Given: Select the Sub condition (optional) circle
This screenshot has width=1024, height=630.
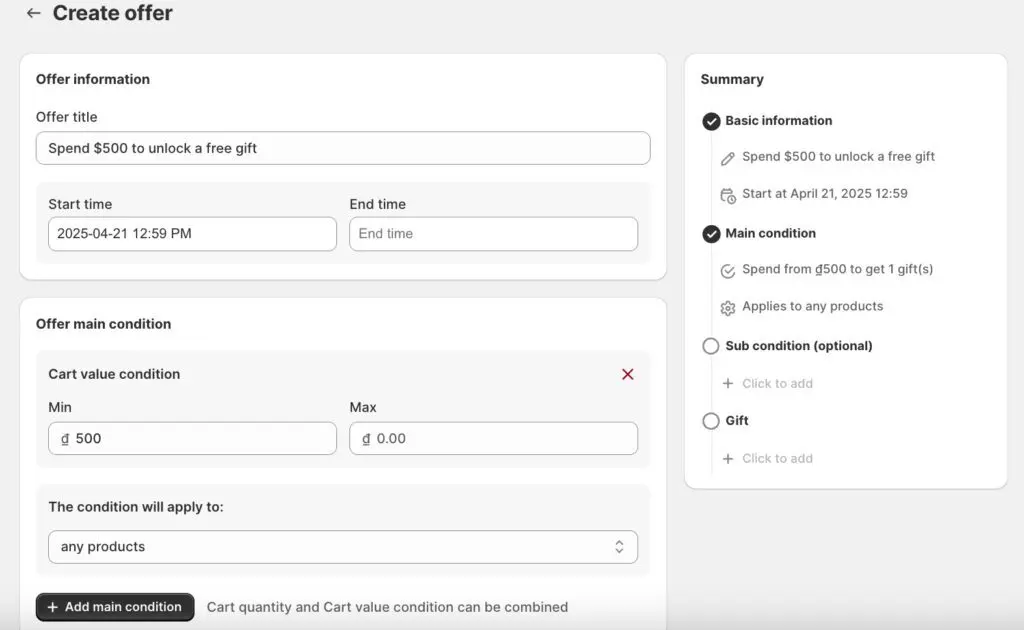Looking at the screenshot, I should 711,346.
